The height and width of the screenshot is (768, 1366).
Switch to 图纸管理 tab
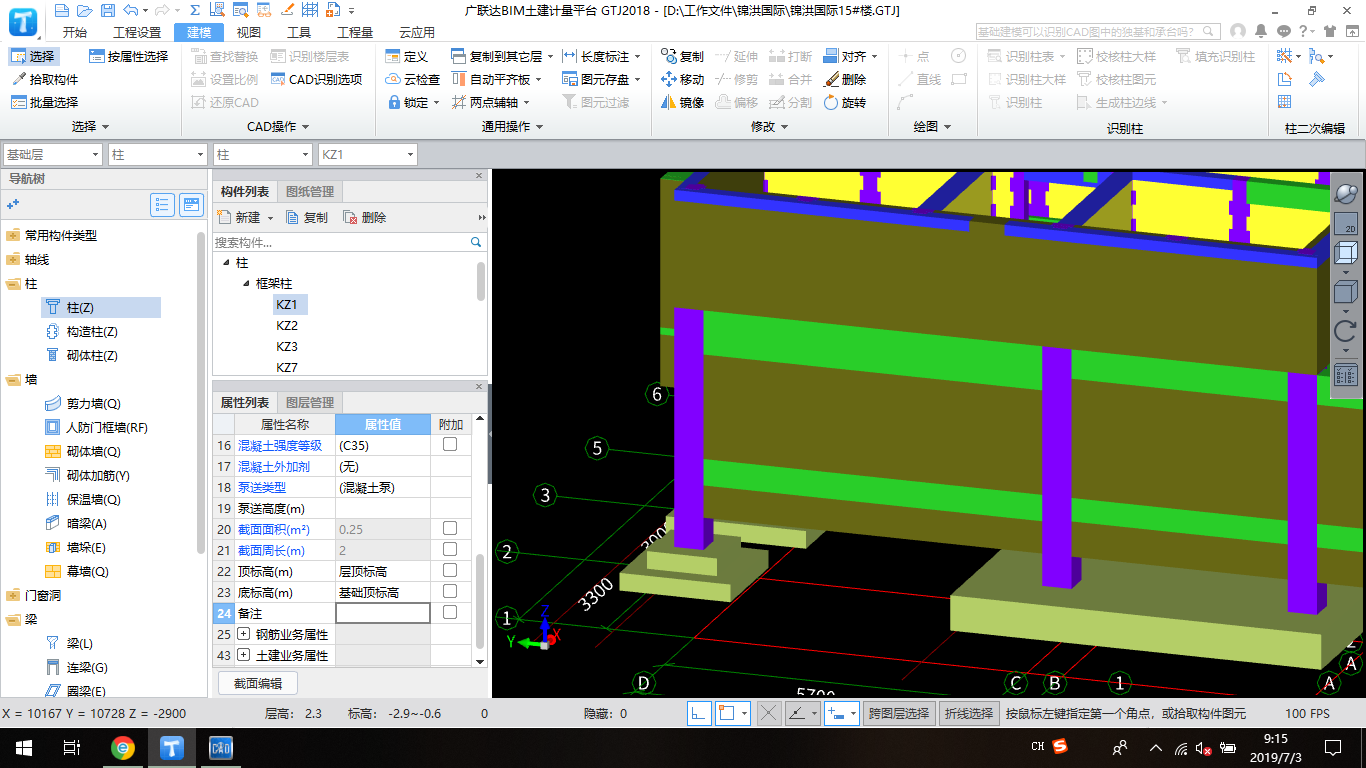coord(310,191)
